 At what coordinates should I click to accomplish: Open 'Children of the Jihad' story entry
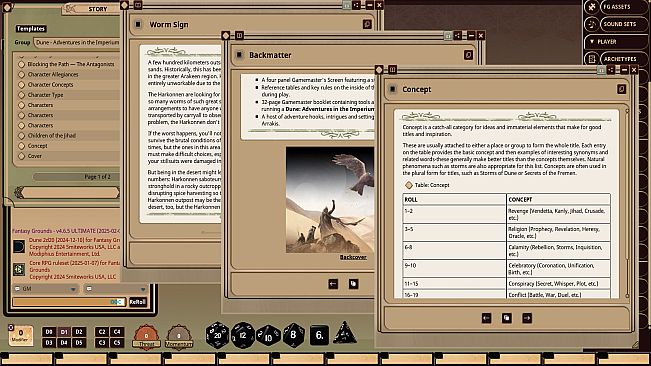coord(51,135)
